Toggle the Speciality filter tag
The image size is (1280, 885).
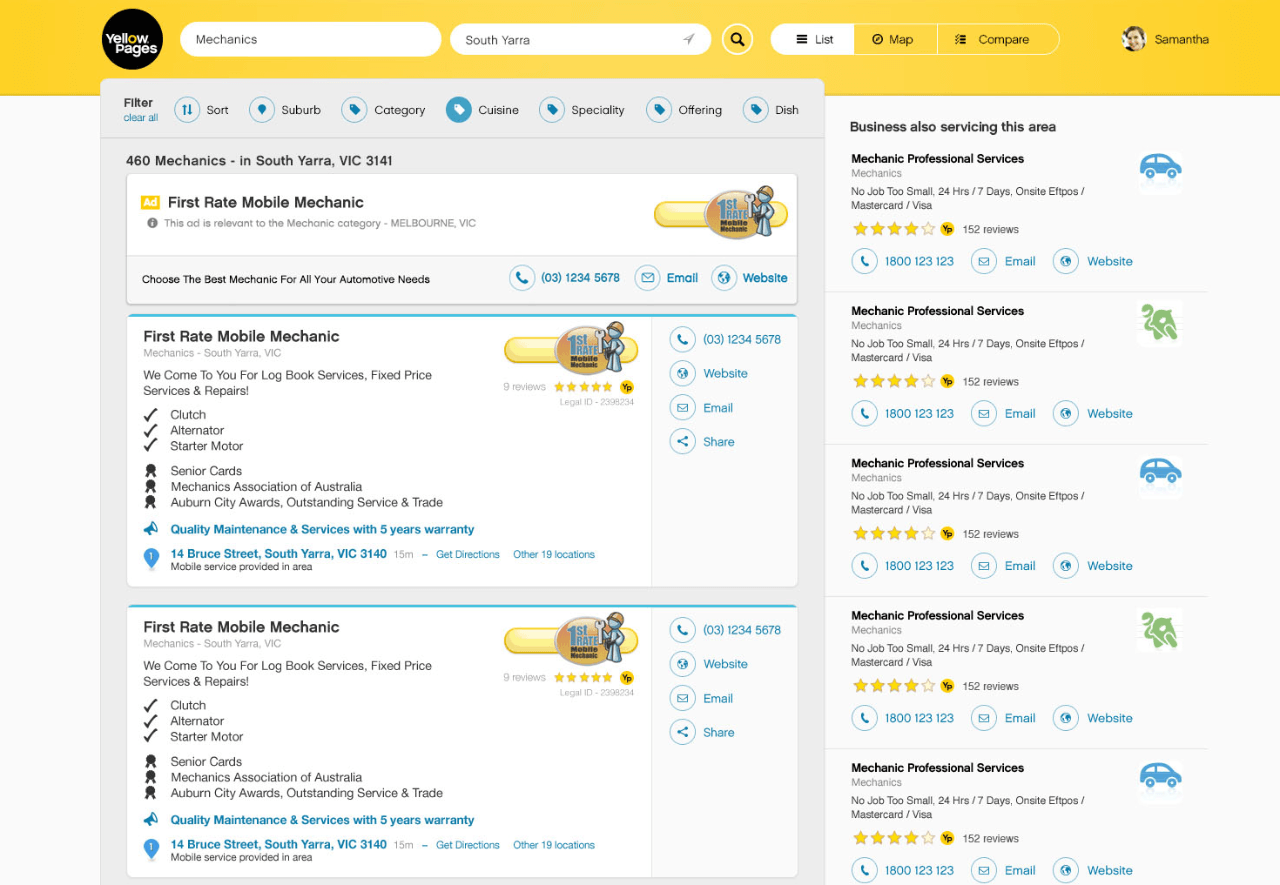click(551, 110)
